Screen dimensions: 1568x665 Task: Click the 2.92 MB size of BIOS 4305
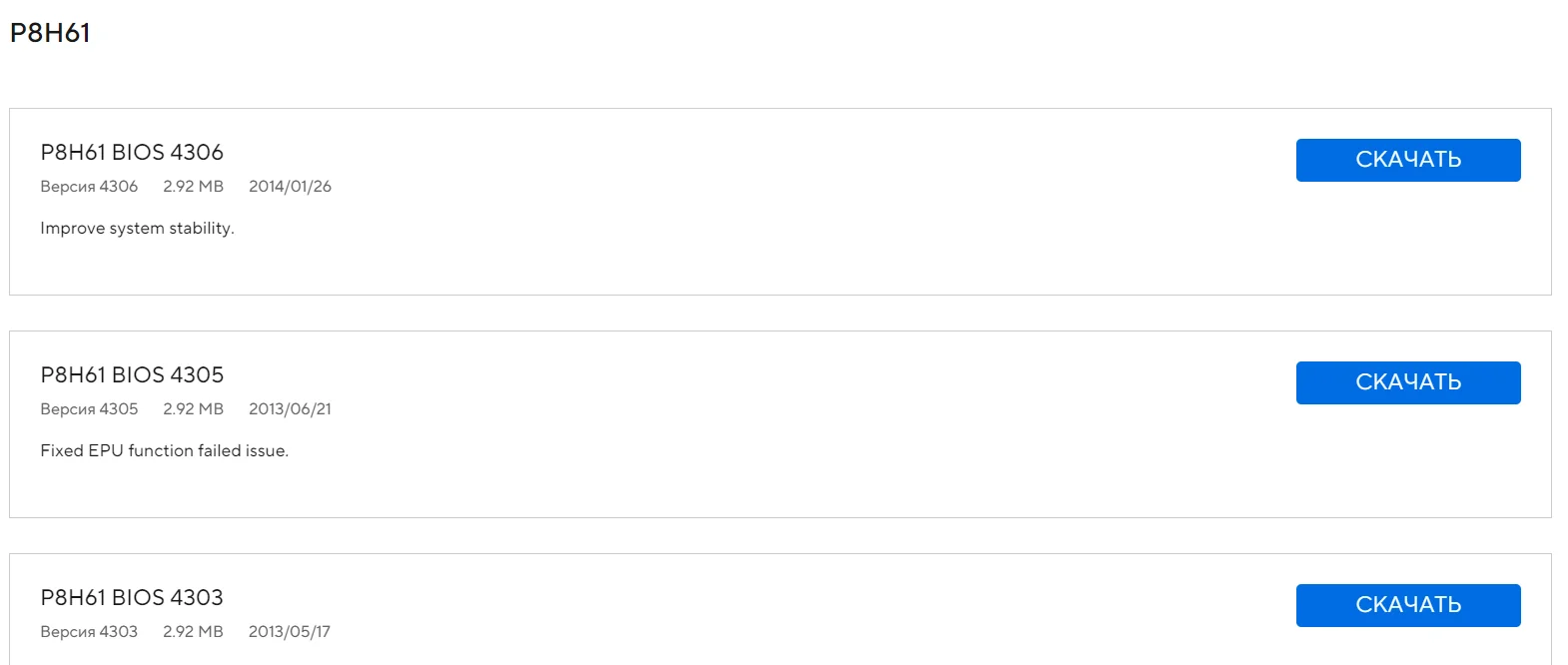coord(193,409)
